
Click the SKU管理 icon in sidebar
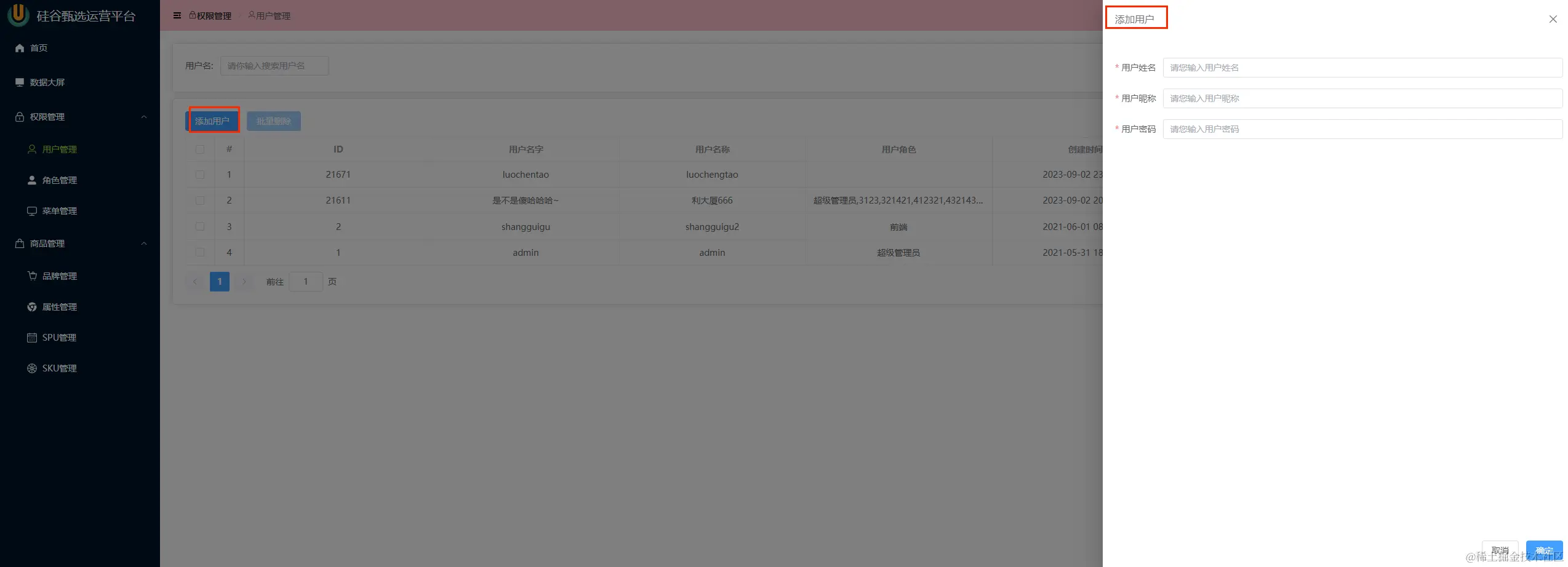tap(32, 368)
